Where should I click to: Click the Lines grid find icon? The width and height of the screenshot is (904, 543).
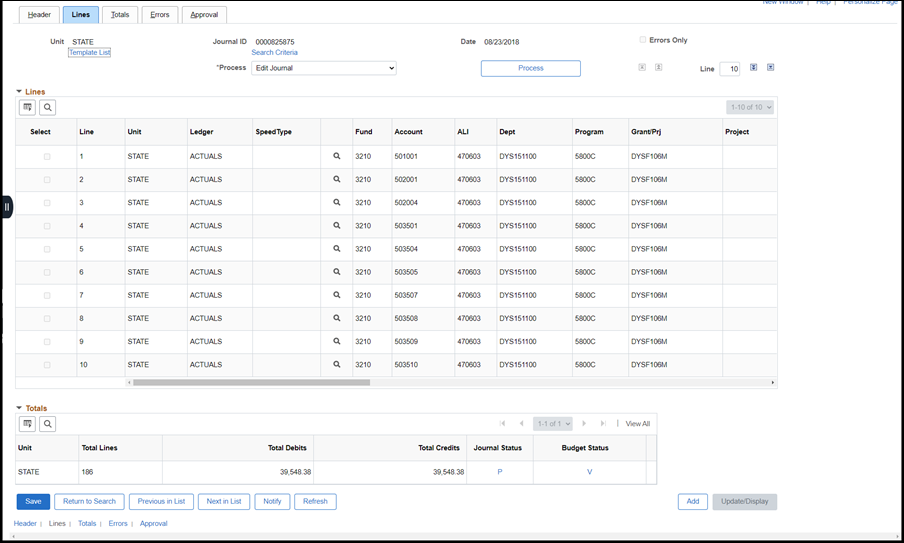[x=48, y=107]
